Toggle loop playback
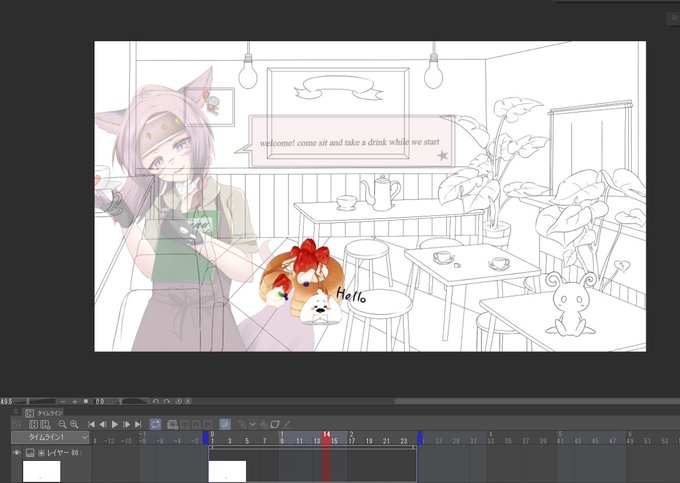 155,424
